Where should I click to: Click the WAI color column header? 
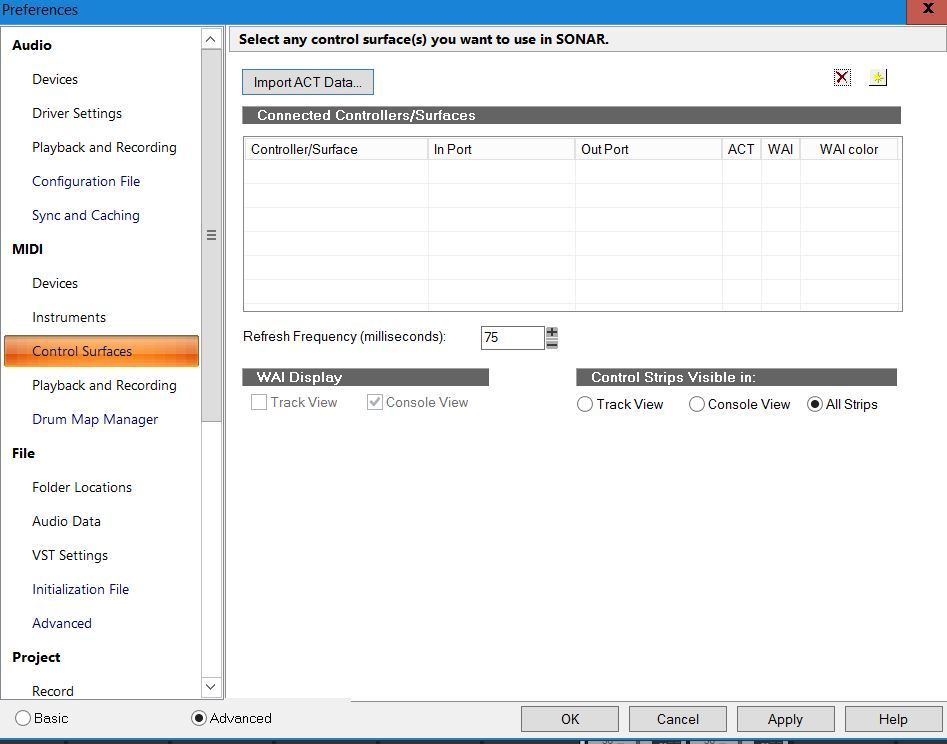848,149
